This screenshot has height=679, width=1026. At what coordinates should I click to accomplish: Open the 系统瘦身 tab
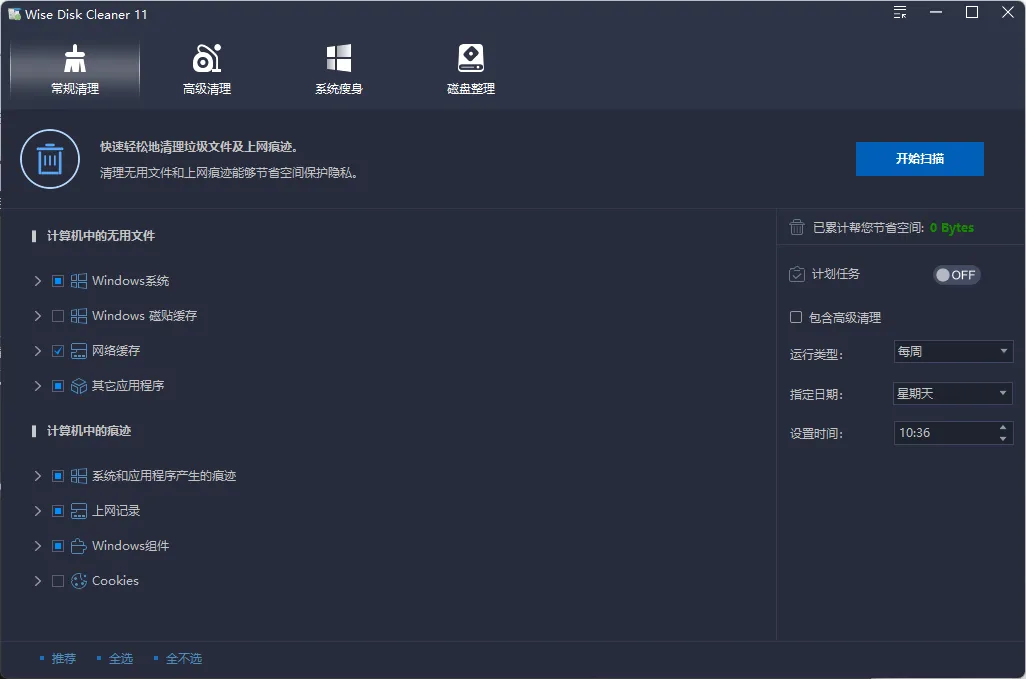(339, 69)
